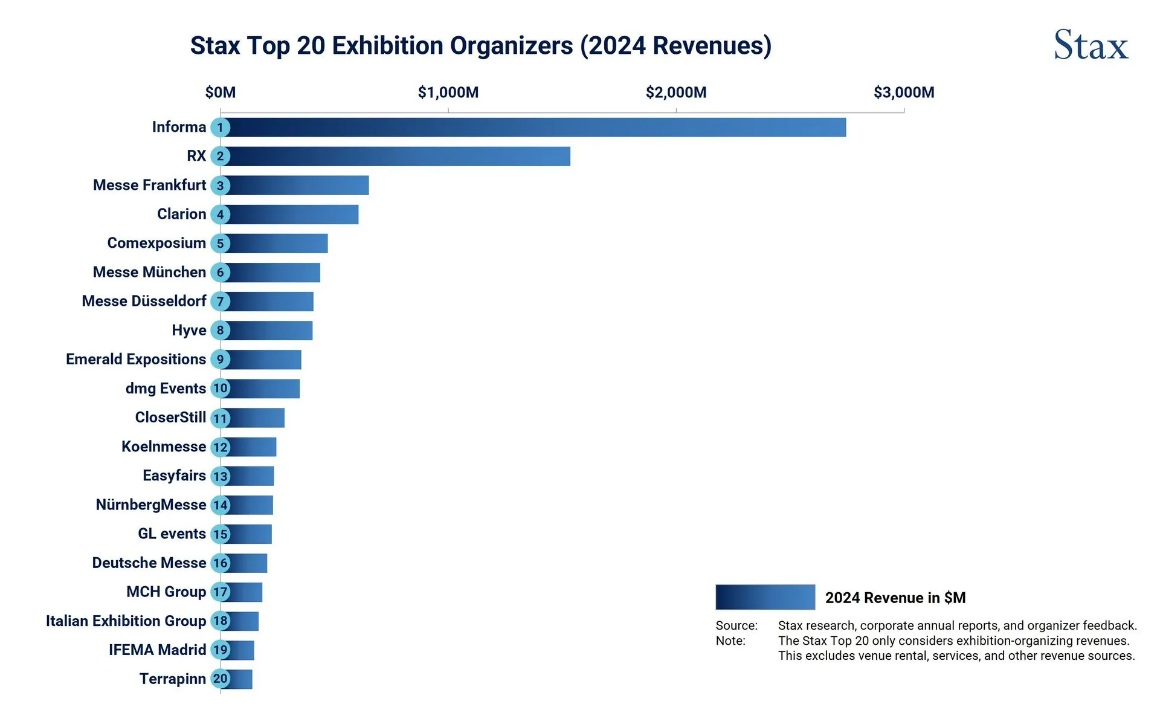Click the rank 8 circle beside Hyve

[220, 330]
